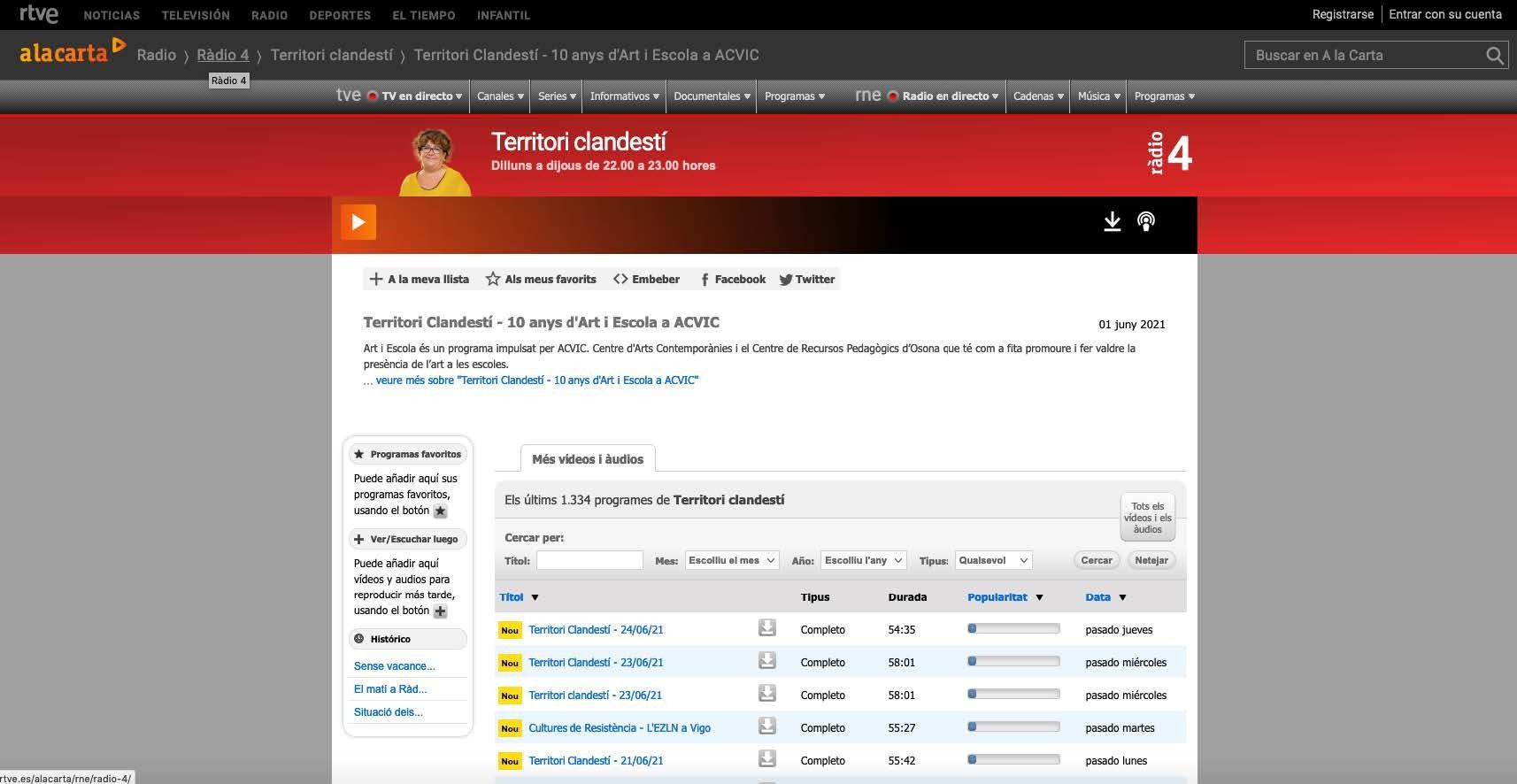
Task: Select the Més vídeos i àudios tab
Action: click(x=588, y=458)
